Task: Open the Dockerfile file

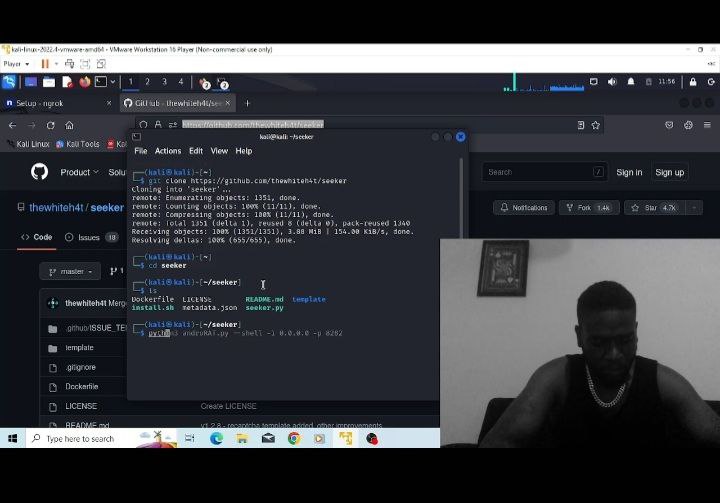Action: (x=82, y=387)
